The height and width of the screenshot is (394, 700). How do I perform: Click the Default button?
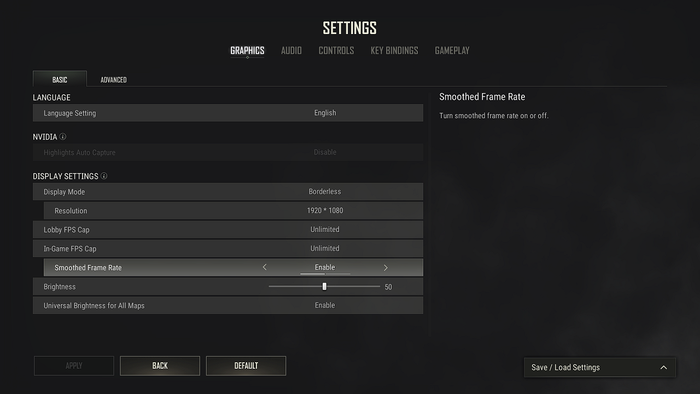coord(246,366)
